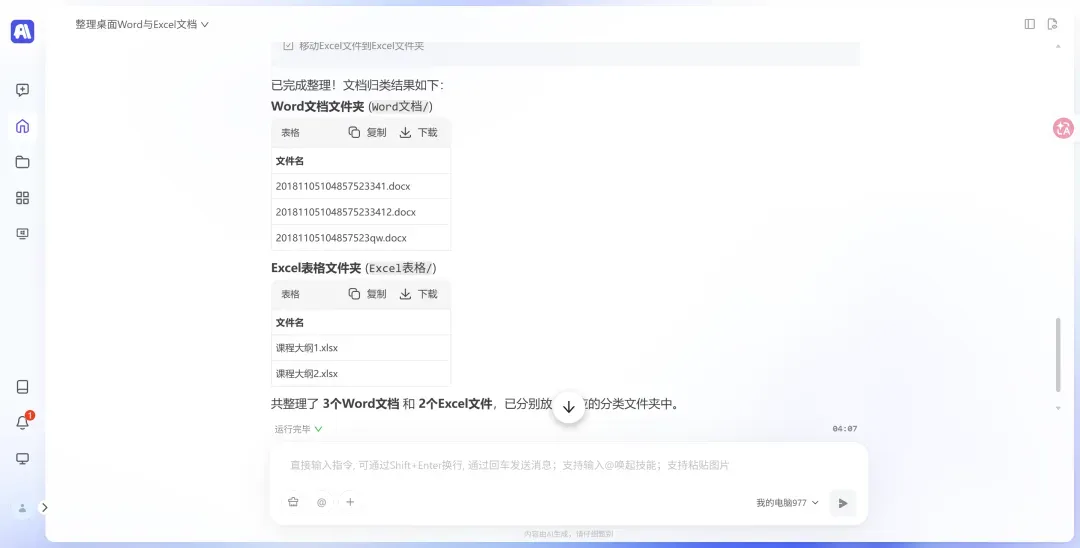Image resolution: width=1080 pixels, height=548 pixels.
Task: Select file 20181105104857523qw.docx
Action: pyautogui.click(x=341, y=238)
